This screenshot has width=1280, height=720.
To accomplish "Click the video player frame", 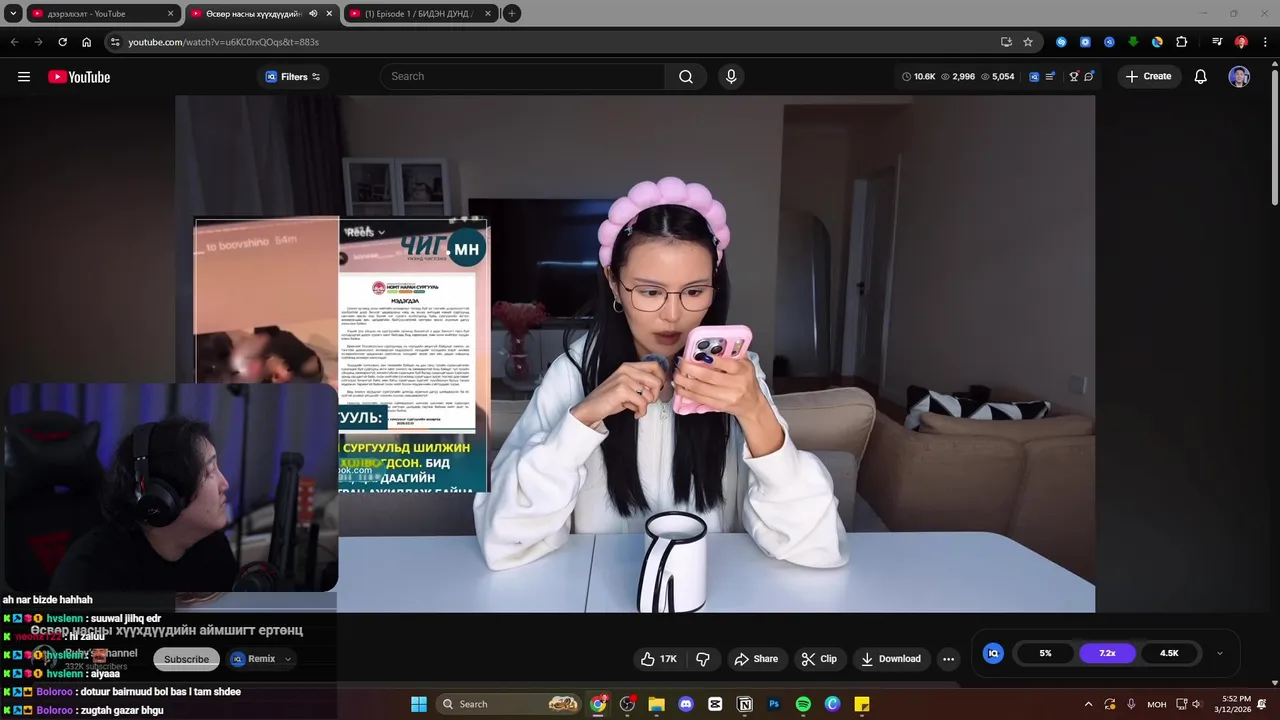I will coord(635,353).
